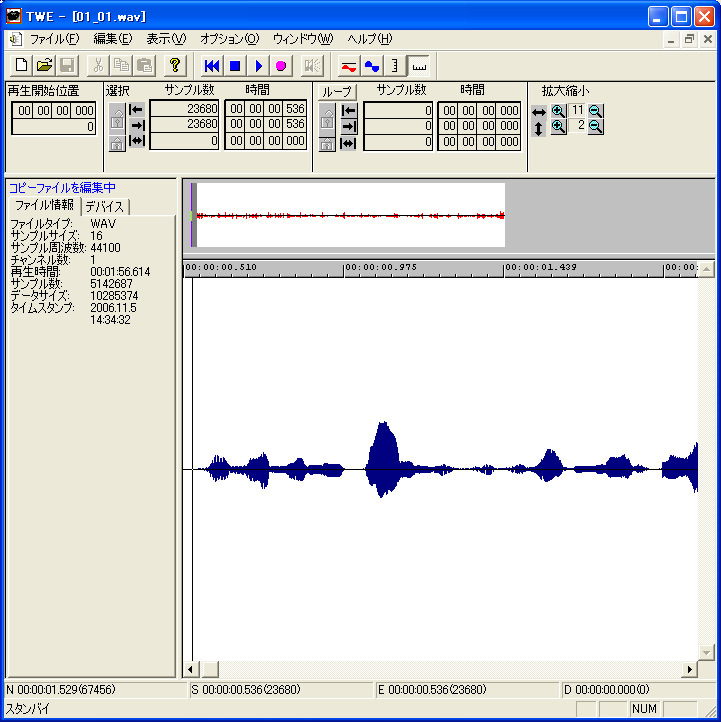Click the horizontal scrollbar right arrow
Image resolution: width=721 pixels, height=722 pixels.
click(689, 669)
